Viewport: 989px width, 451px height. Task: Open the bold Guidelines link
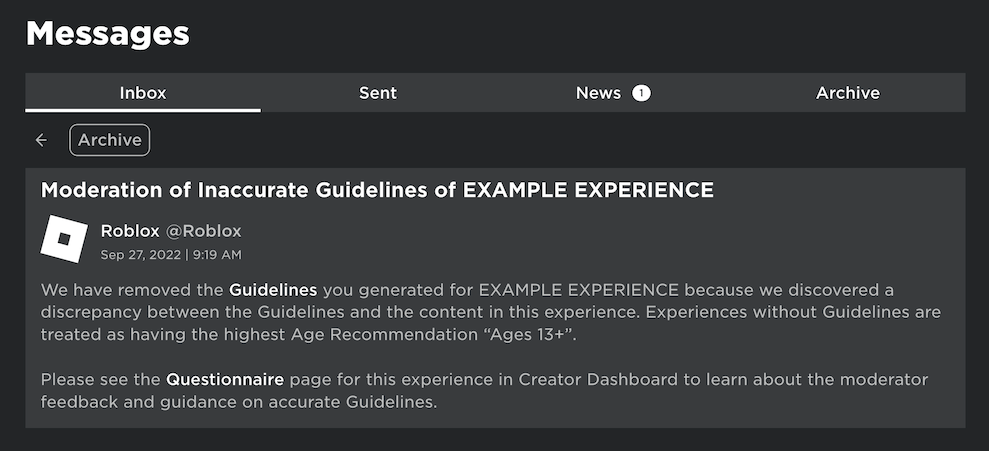click(273, 290)
